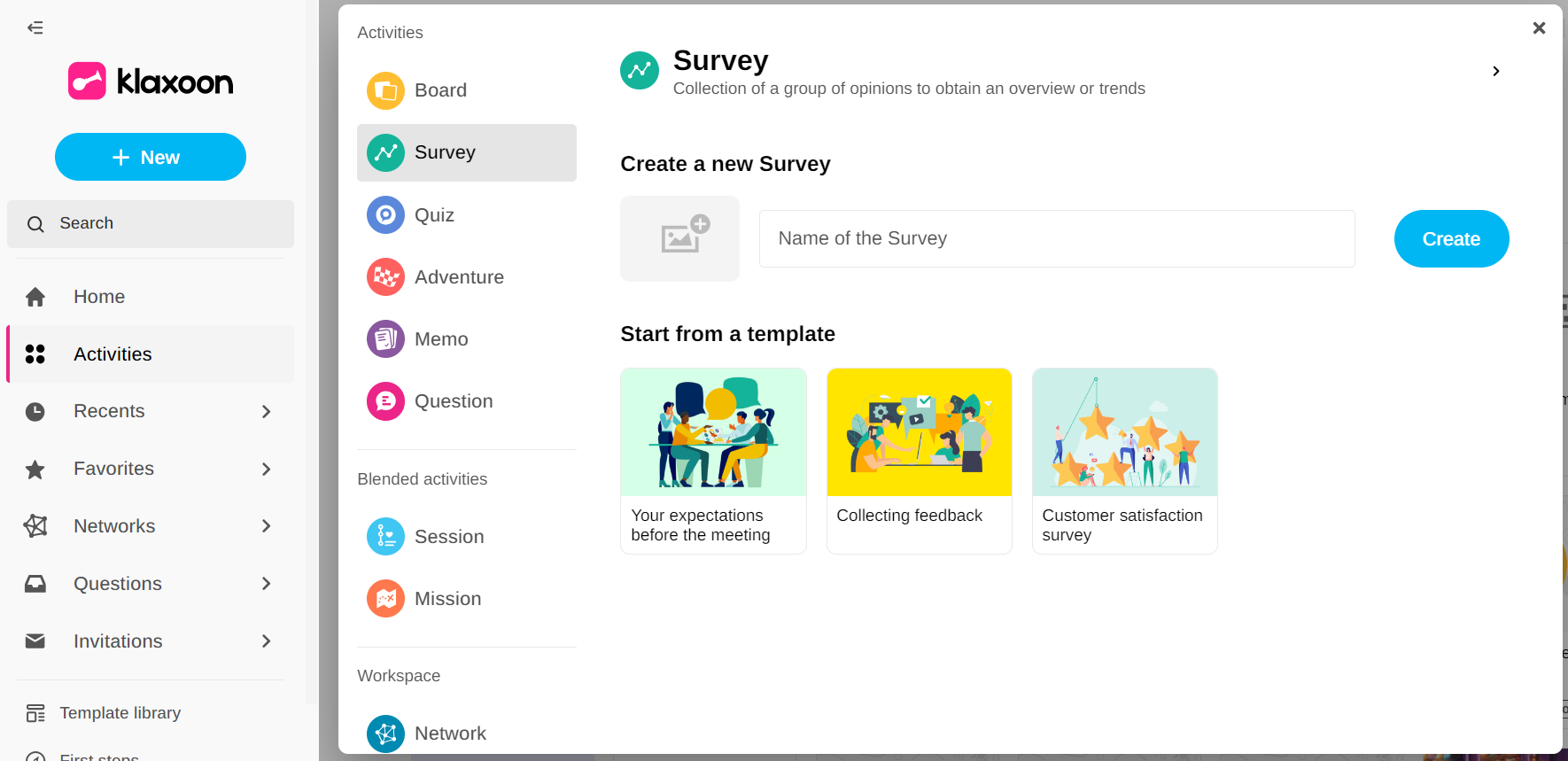Collapse the sidebar with the arrow icon
The width and height of the screenshot is (1568, 761).
[x=35, y=27]
